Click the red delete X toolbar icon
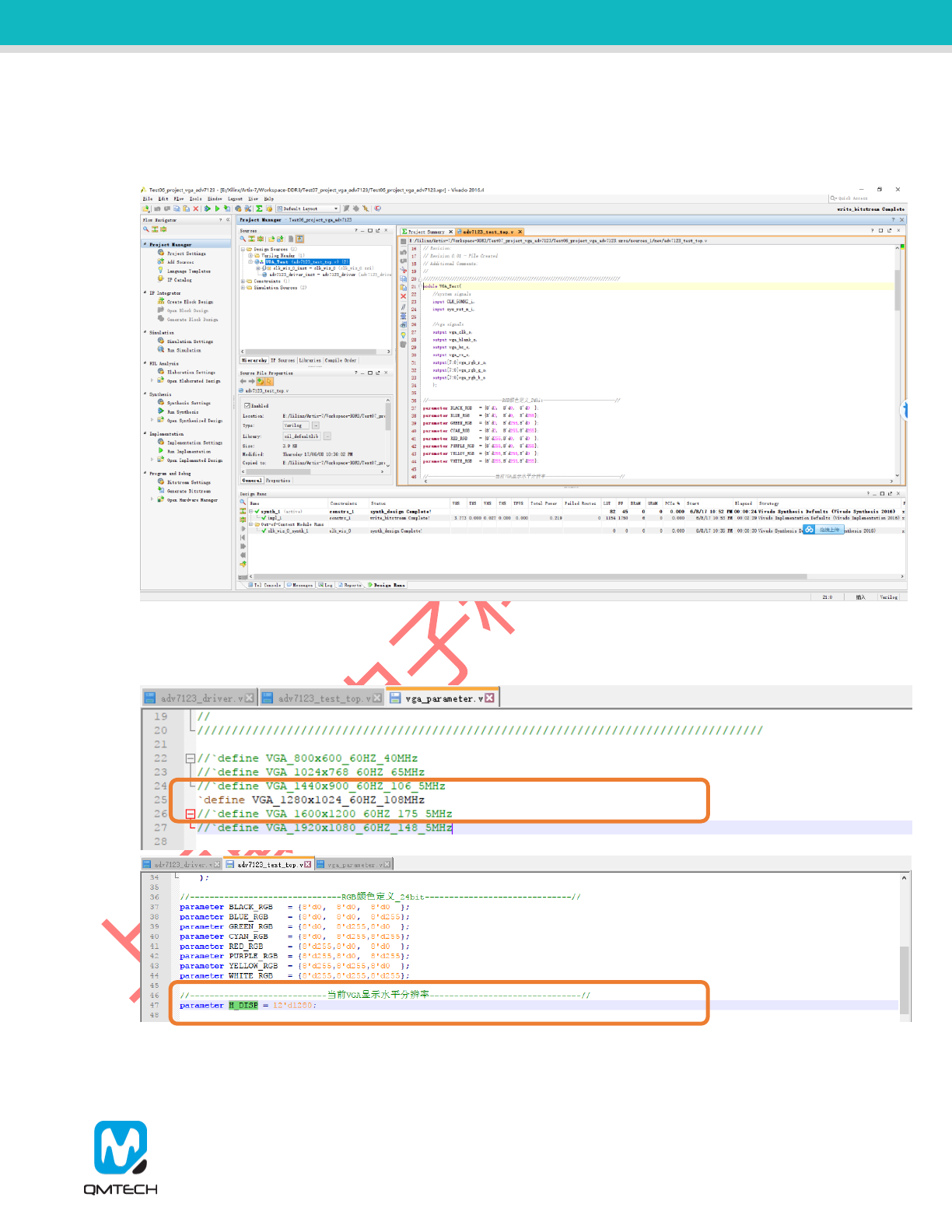Image resolution: width=952 pixels, height=1232 pixels. 196,208
